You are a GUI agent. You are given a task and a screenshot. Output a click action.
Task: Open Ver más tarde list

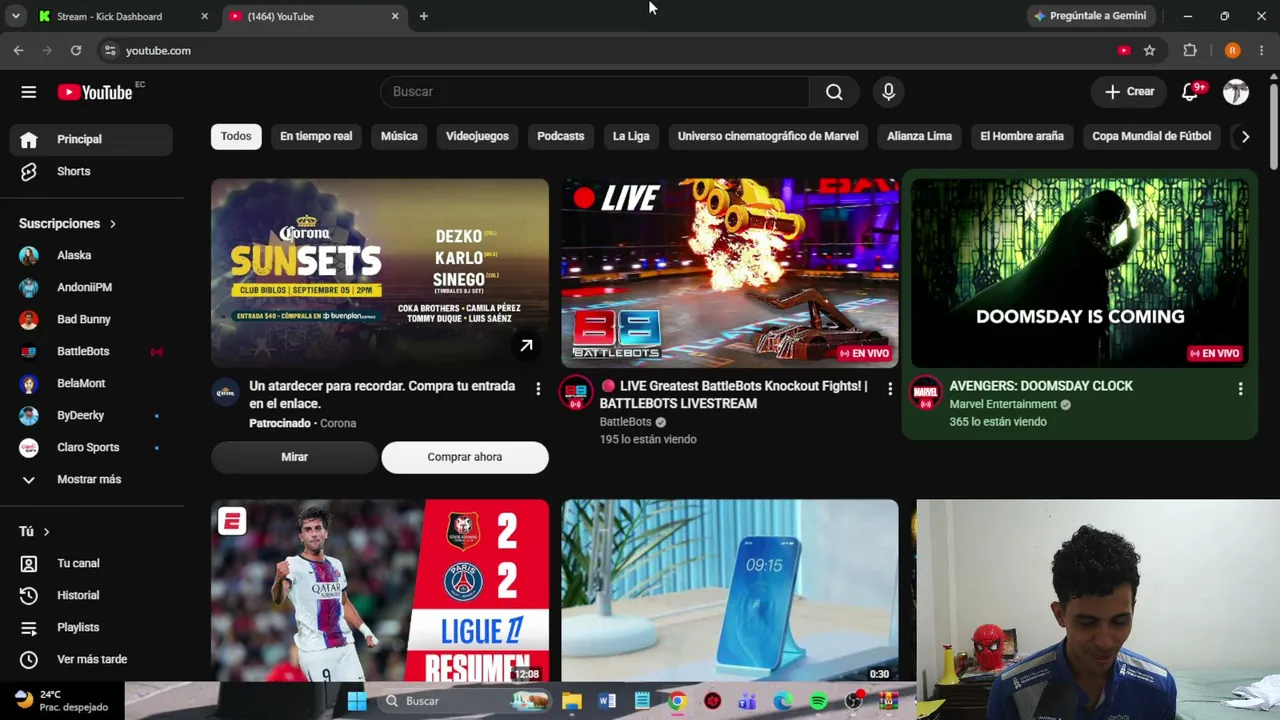point(91,659)
